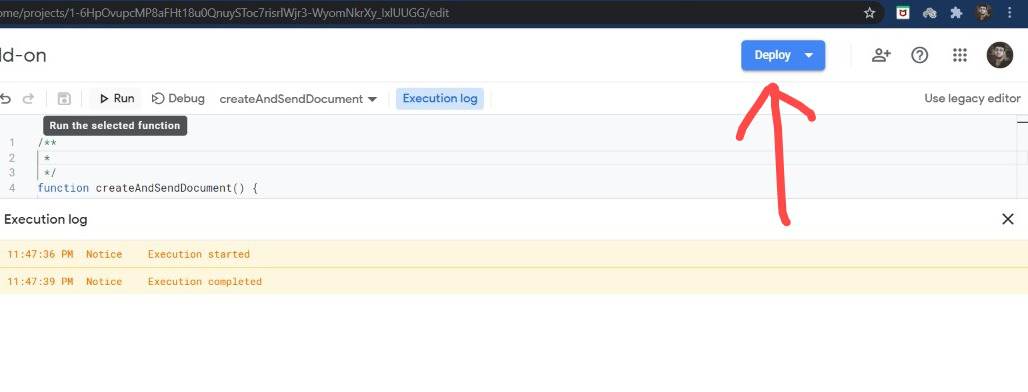Open the Google apps grid icon

[x=960, y=56]
